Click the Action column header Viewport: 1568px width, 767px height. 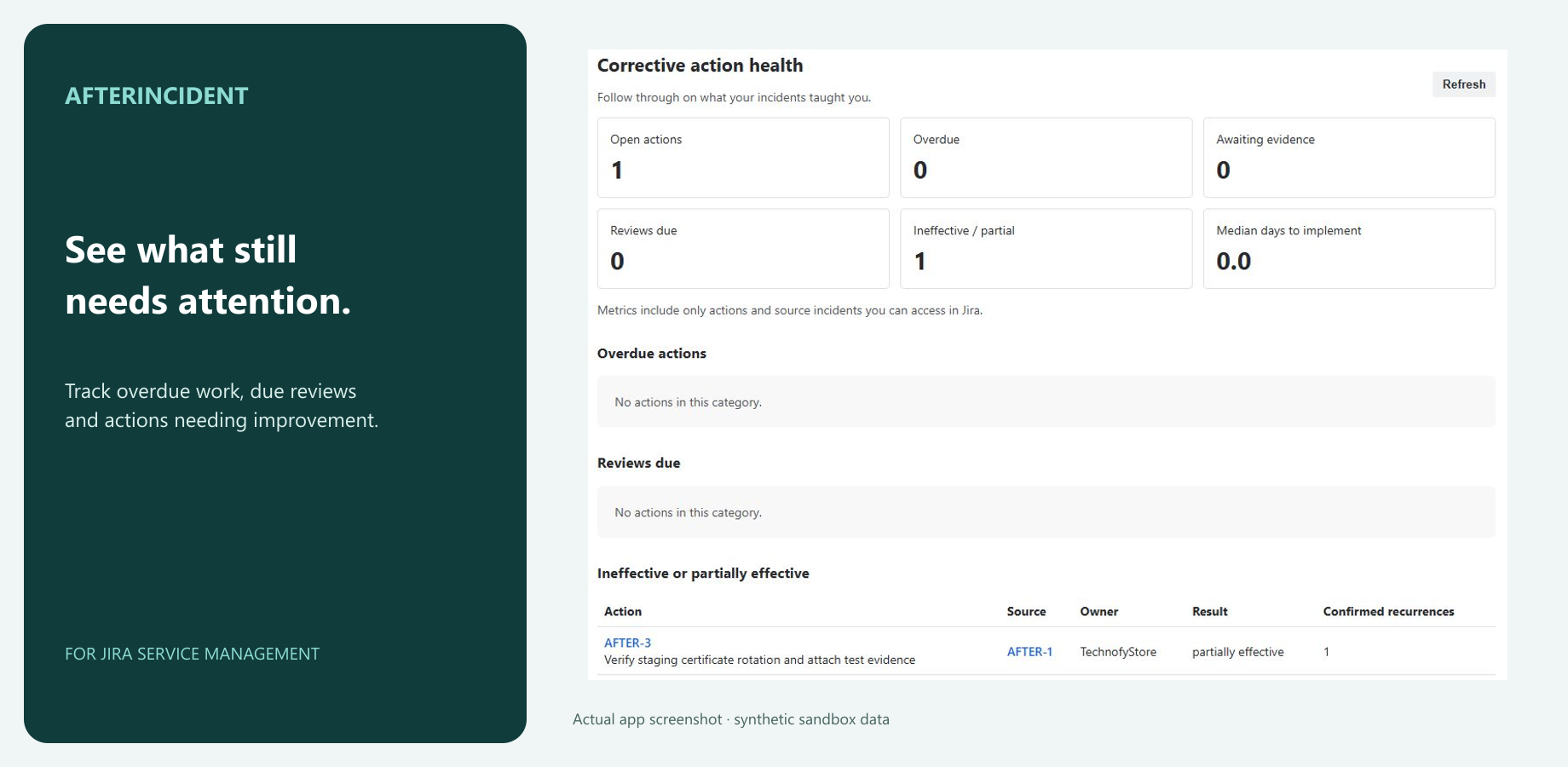(623, 611)
